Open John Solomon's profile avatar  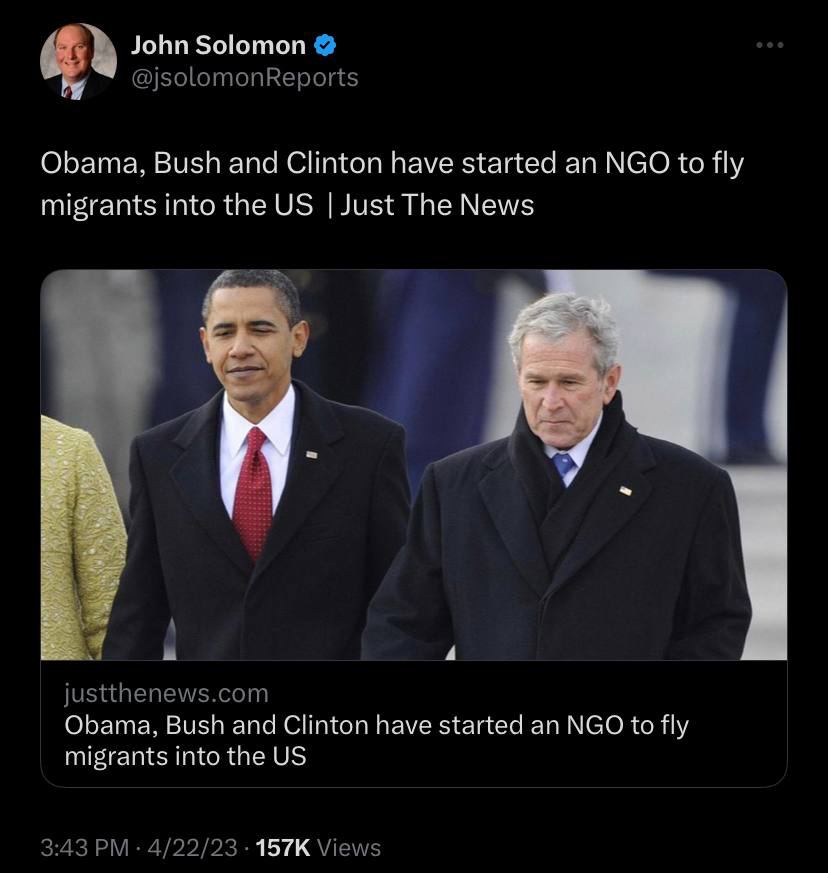tap(78, 61)
